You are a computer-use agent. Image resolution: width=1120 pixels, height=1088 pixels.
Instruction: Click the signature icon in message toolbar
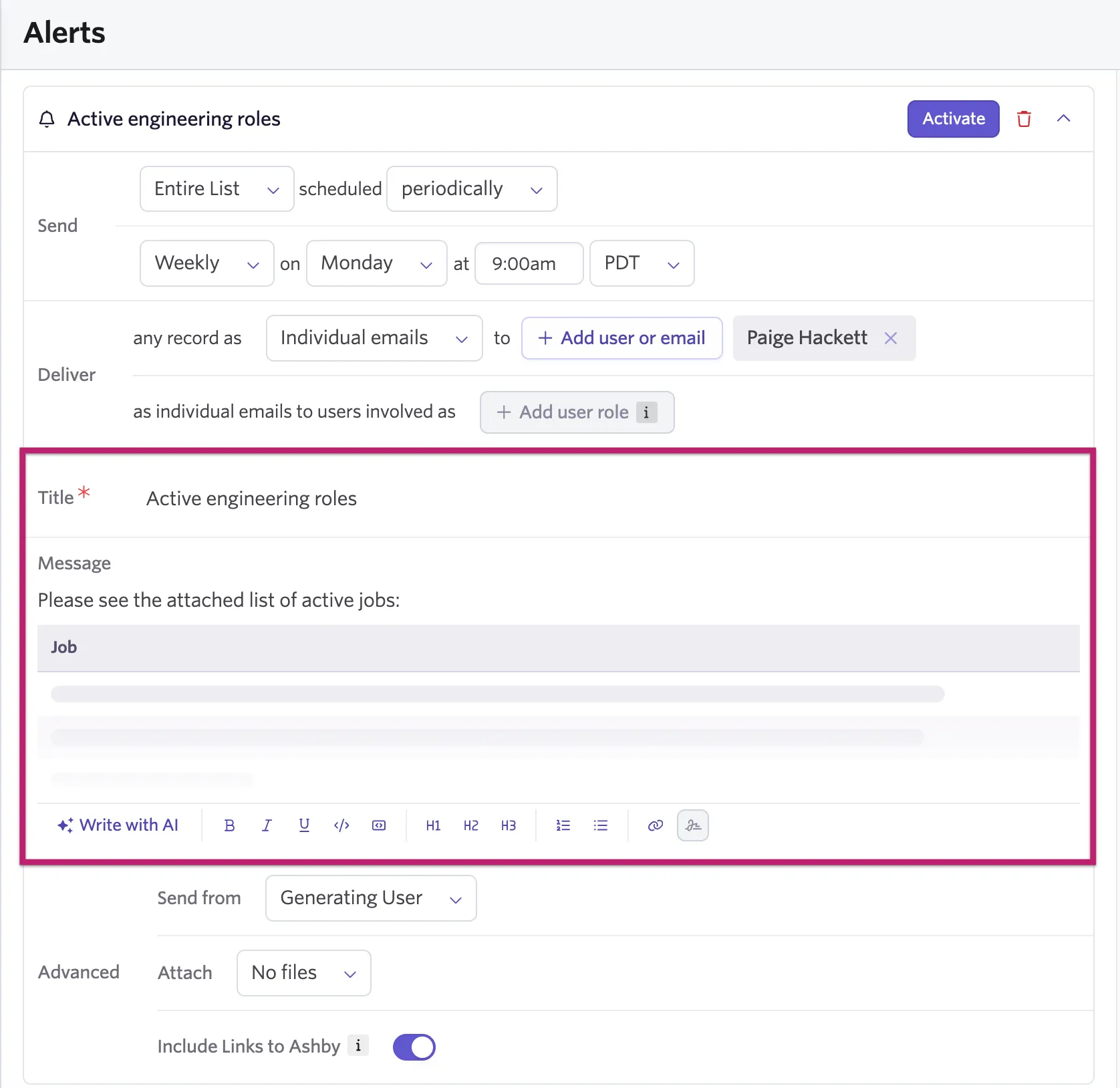point(693,825)
